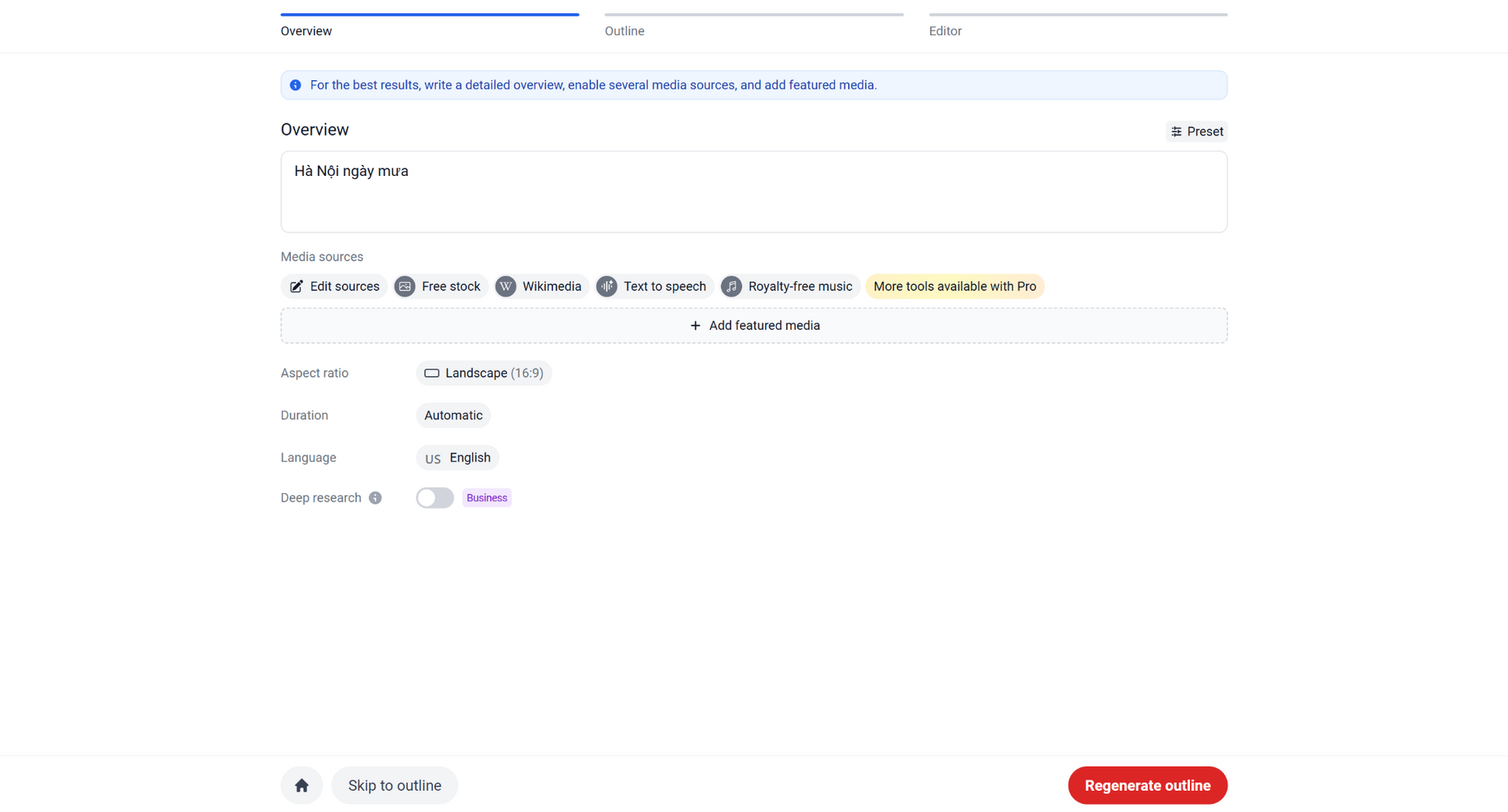Image resolution: width=1508 pixels, height=812 pixels.
Task: Click the Duration label
Action: pos(304,415)
